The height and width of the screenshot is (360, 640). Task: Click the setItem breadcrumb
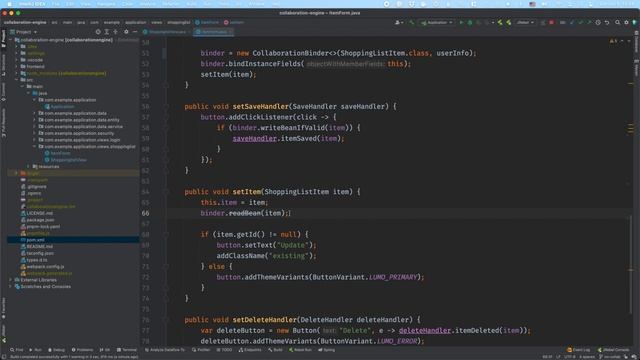(234, 22)
